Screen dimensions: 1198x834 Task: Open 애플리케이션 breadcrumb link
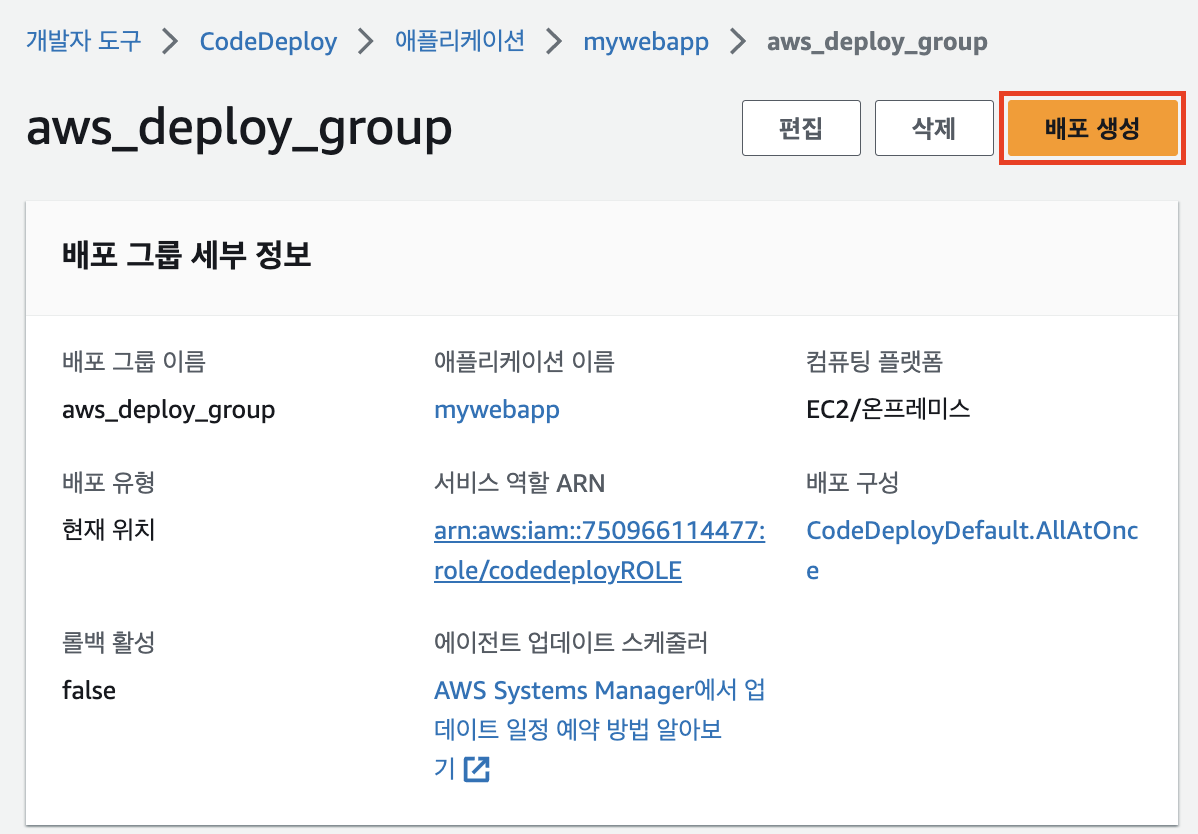460,40
